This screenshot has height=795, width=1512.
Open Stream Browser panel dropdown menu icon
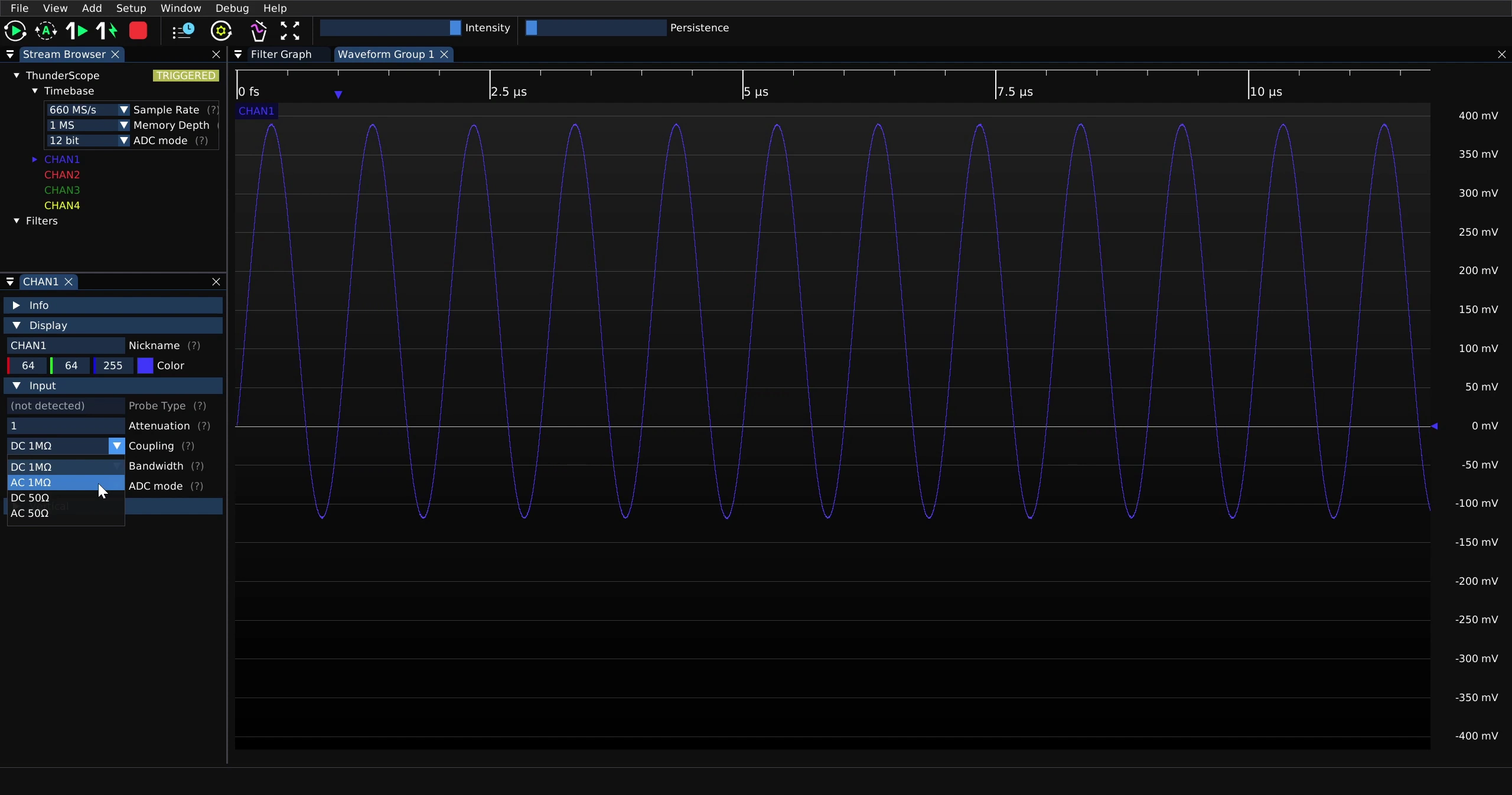pos(10,54)
